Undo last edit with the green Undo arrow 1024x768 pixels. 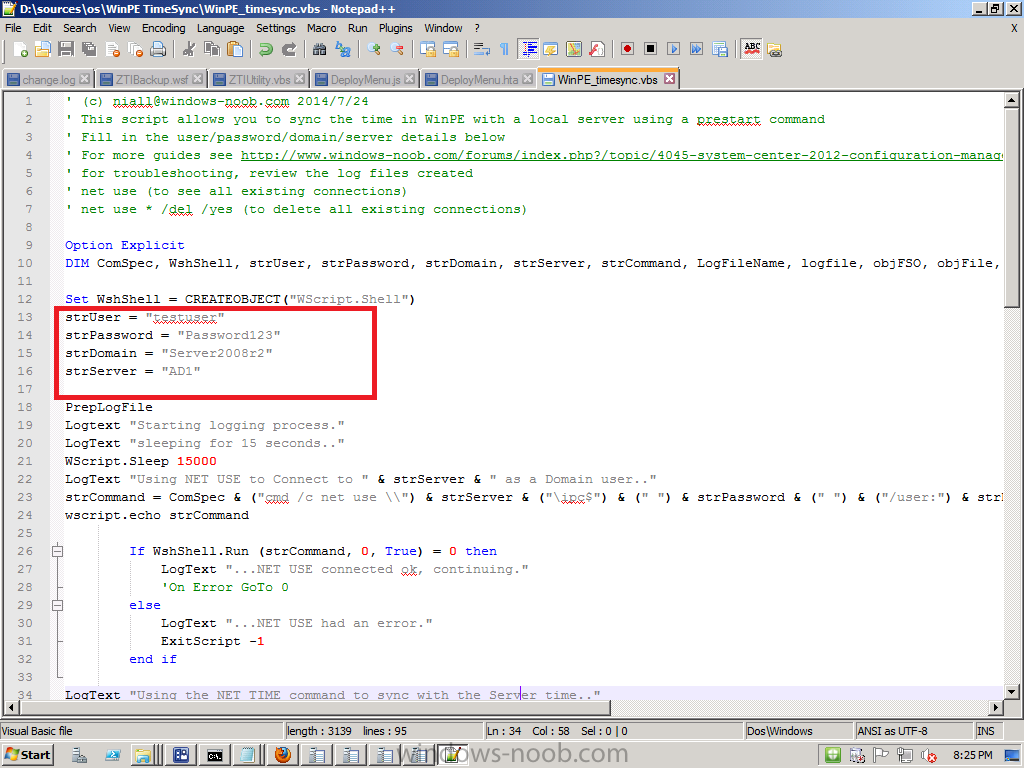pyautogui.click(x=266, y=50)
